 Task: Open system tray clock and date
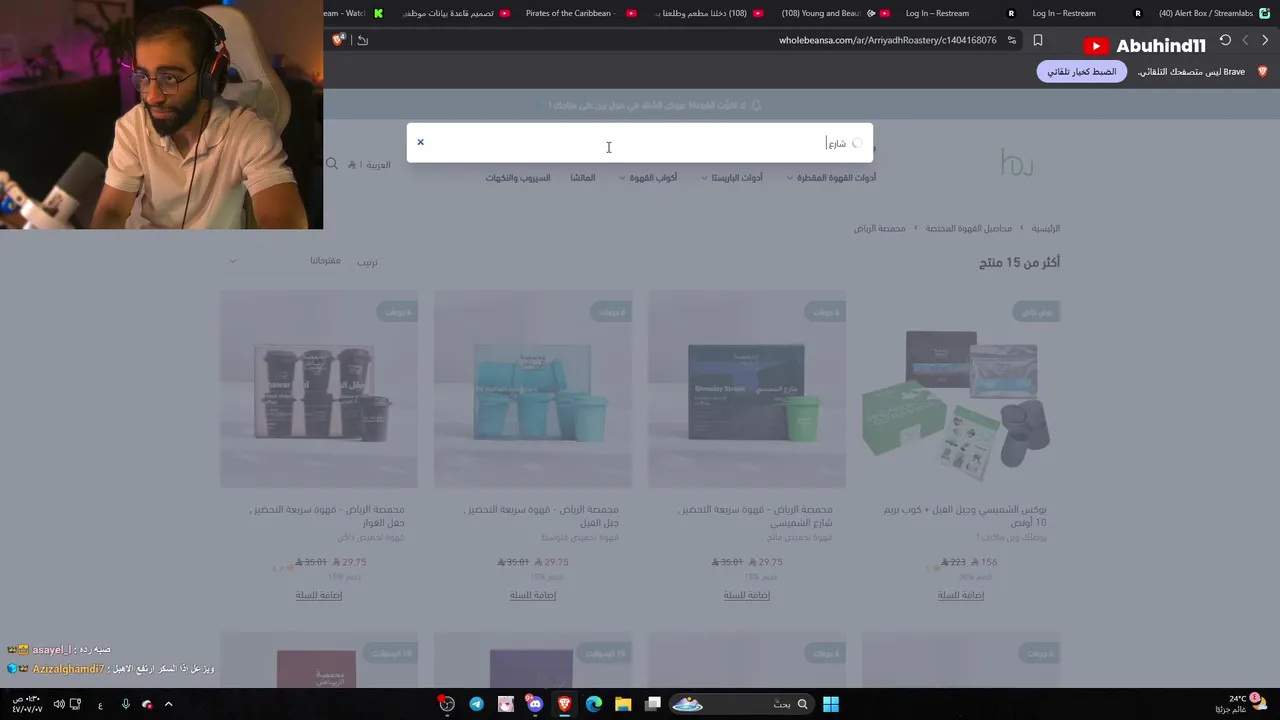pyautogui.click(x=28, y=704)
